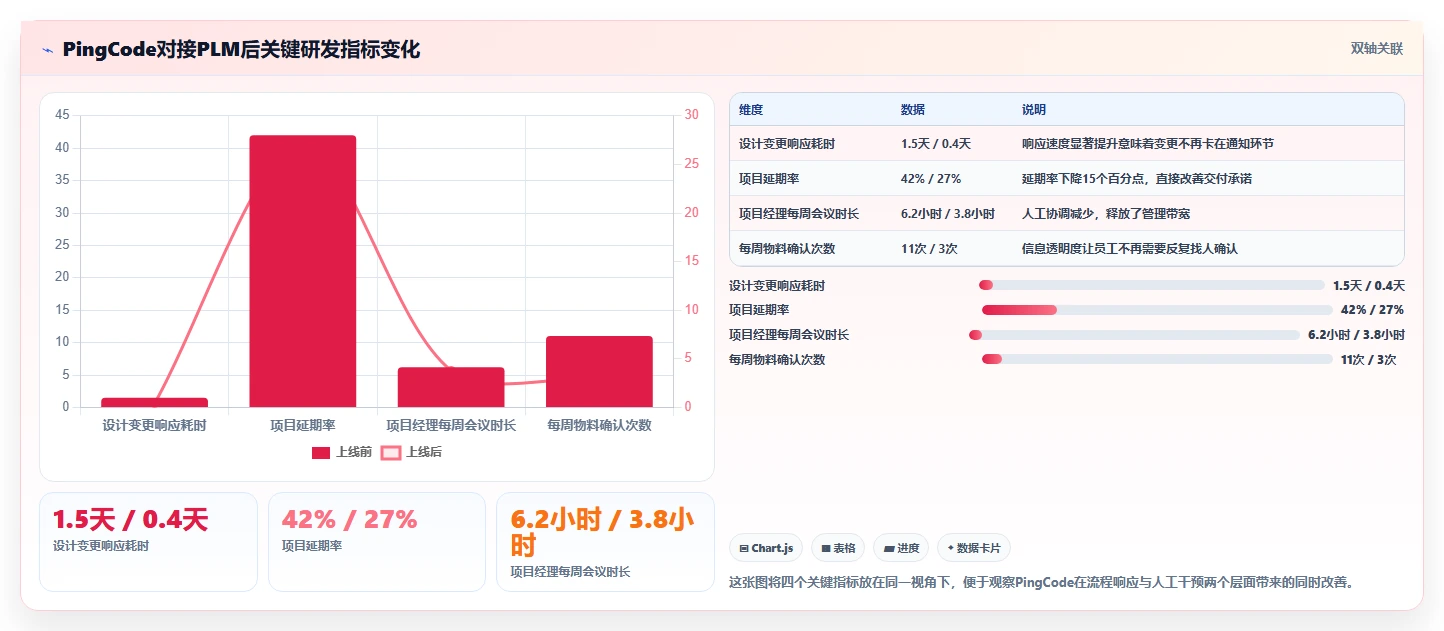1444x631 pixels.
Task: Select the 设计变更响应耗时 table row name
Action: (x=787, y=144)
